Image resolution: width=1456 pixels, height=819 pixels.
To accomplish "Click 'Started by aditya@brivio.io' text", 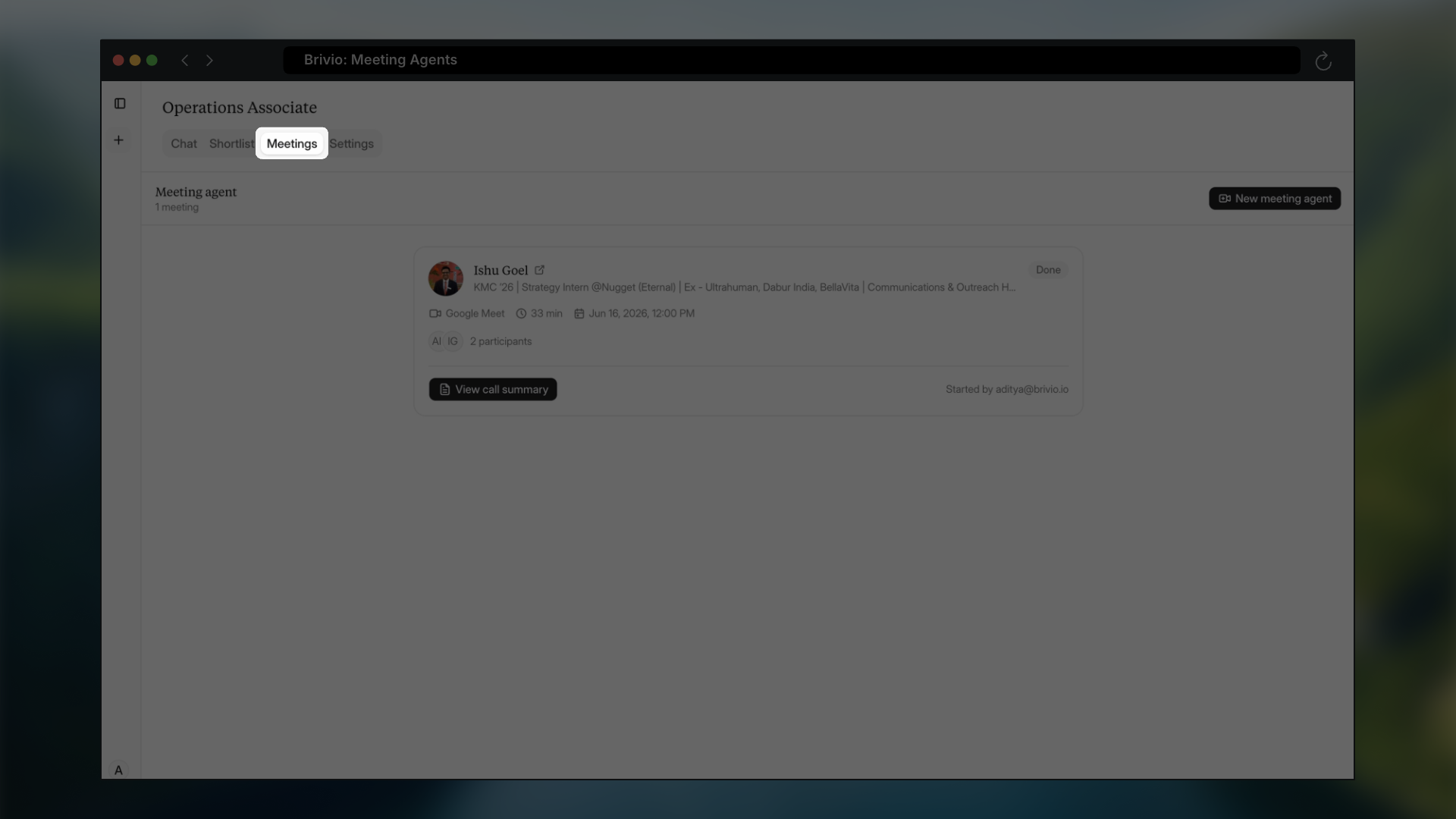I will [1007, 389].
